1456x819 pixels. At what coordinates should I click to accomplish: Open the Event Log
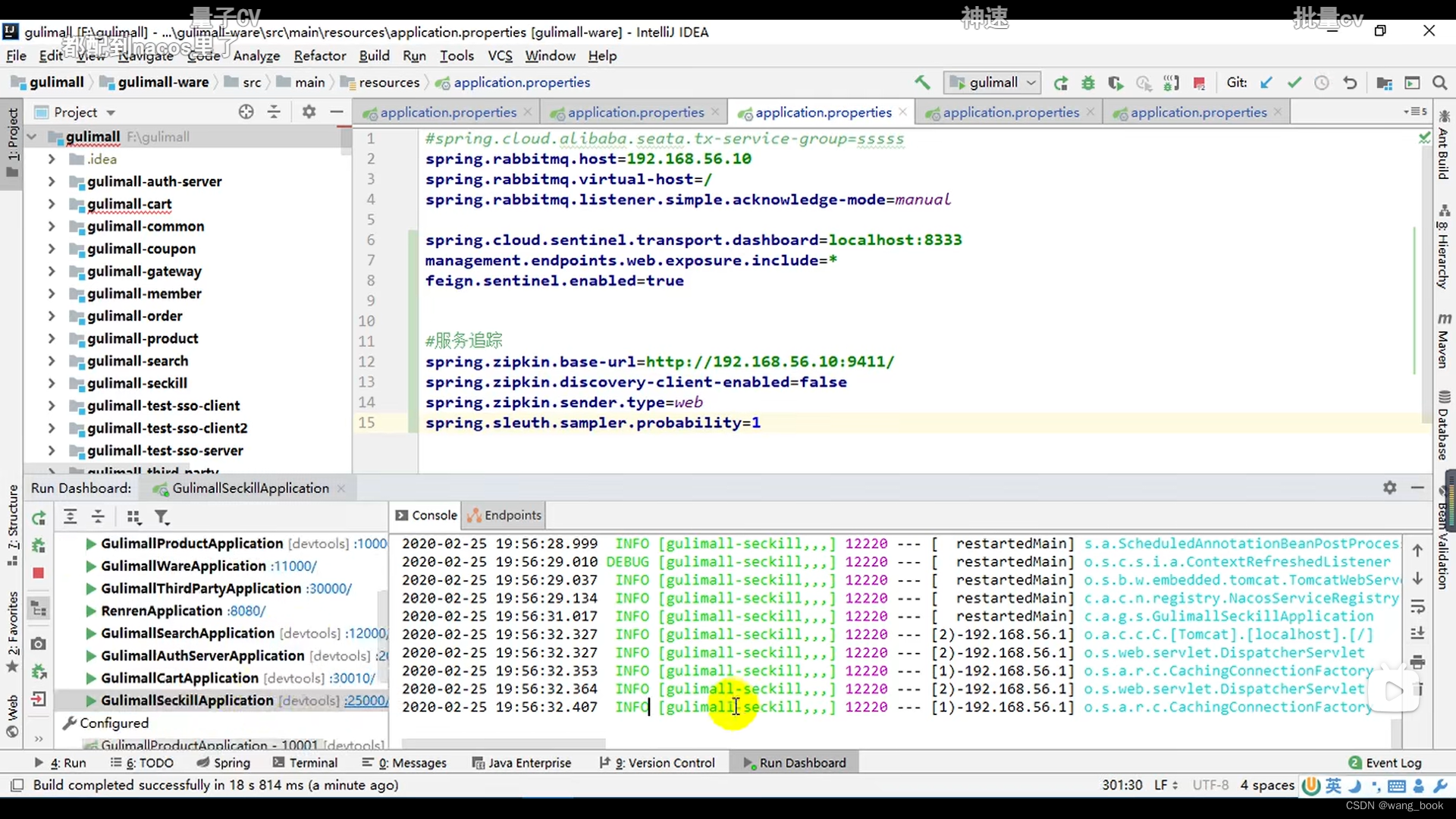pyautogui.click(x=1385, y=763)
